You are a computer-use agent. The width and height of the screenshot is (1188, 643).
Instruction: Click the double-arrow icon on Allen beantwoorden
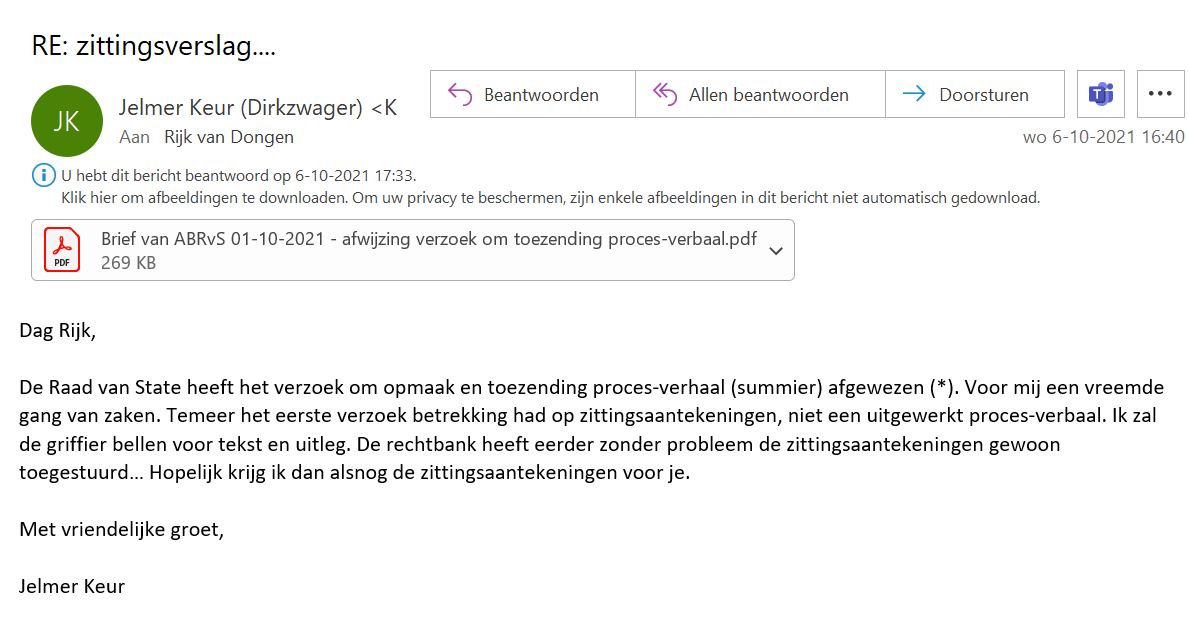tap(665, 95)
